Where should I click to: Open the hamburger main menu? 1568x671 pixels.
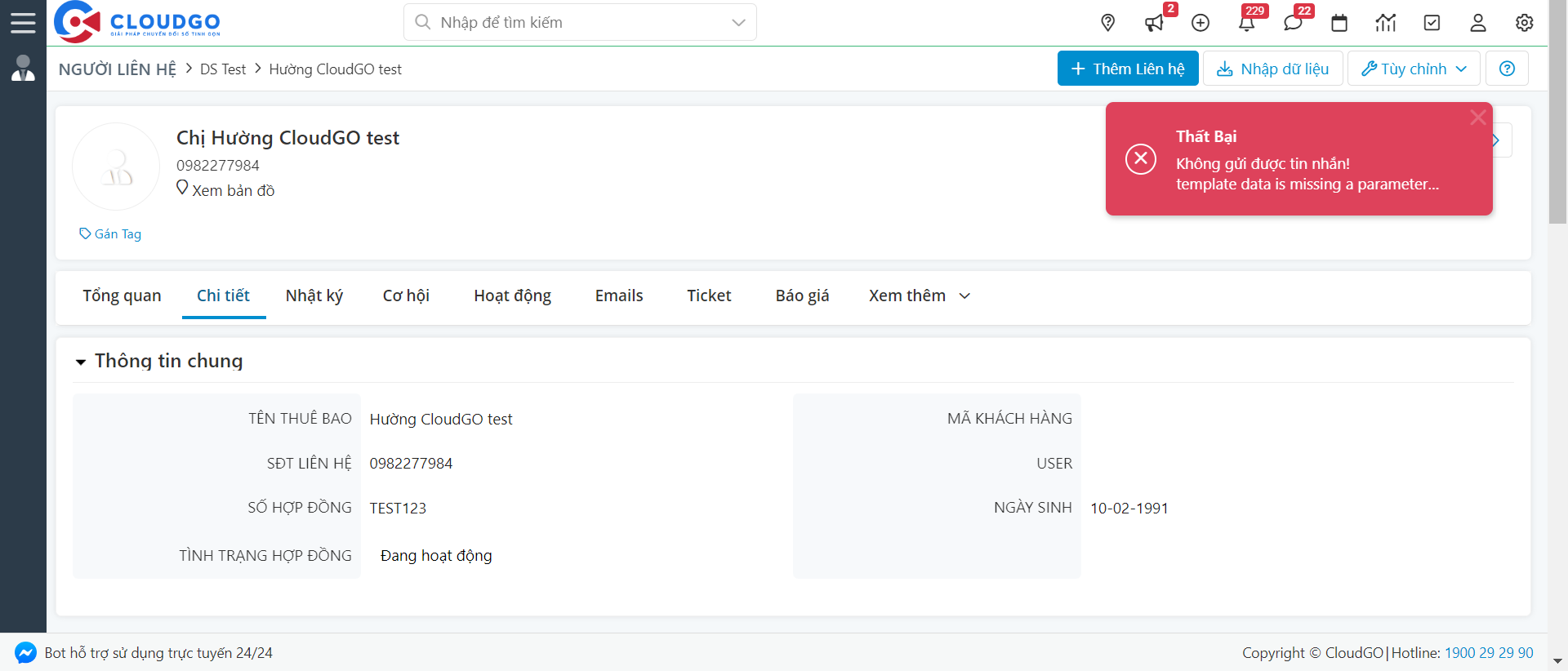[23, 23]
